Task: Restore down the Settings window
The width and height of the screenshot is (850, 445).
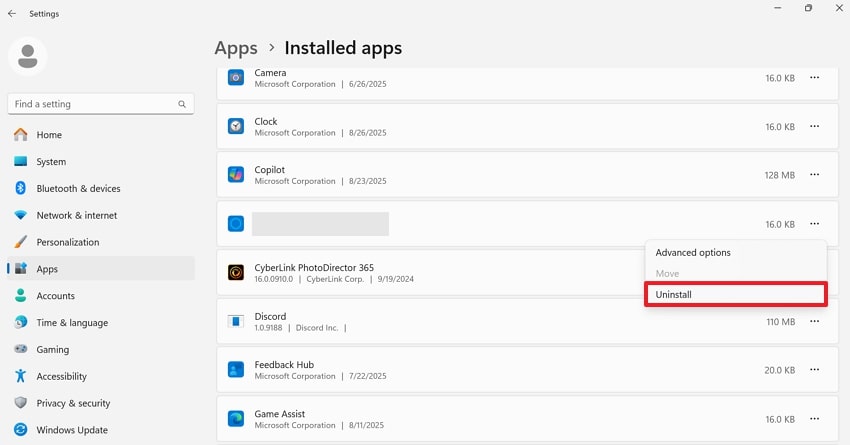Action: 808,8
